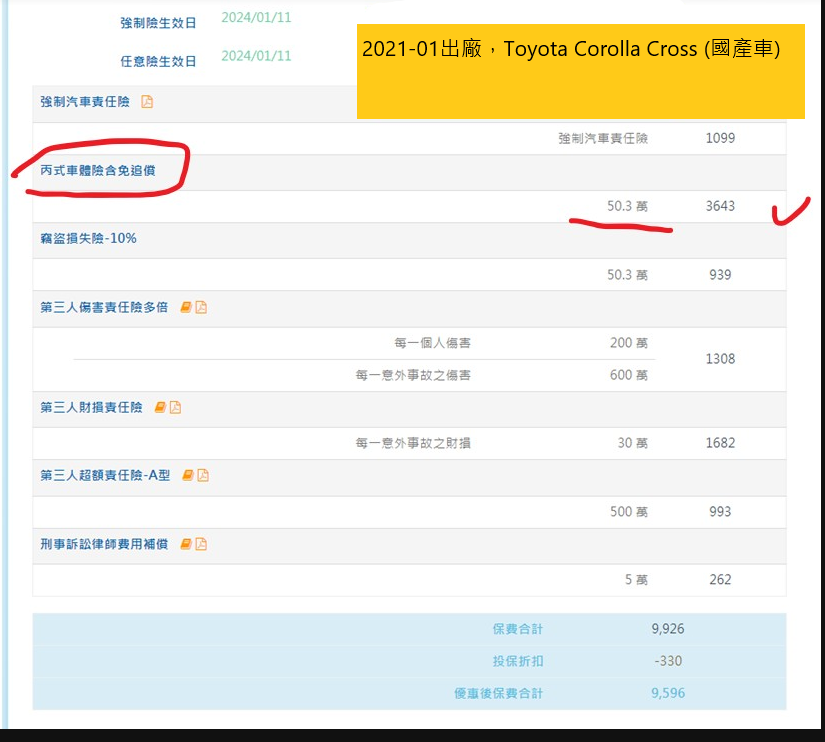Click the 優惠後保費合計 amount 9,596
Screen dimensions: 825x742
click(668, 693)
